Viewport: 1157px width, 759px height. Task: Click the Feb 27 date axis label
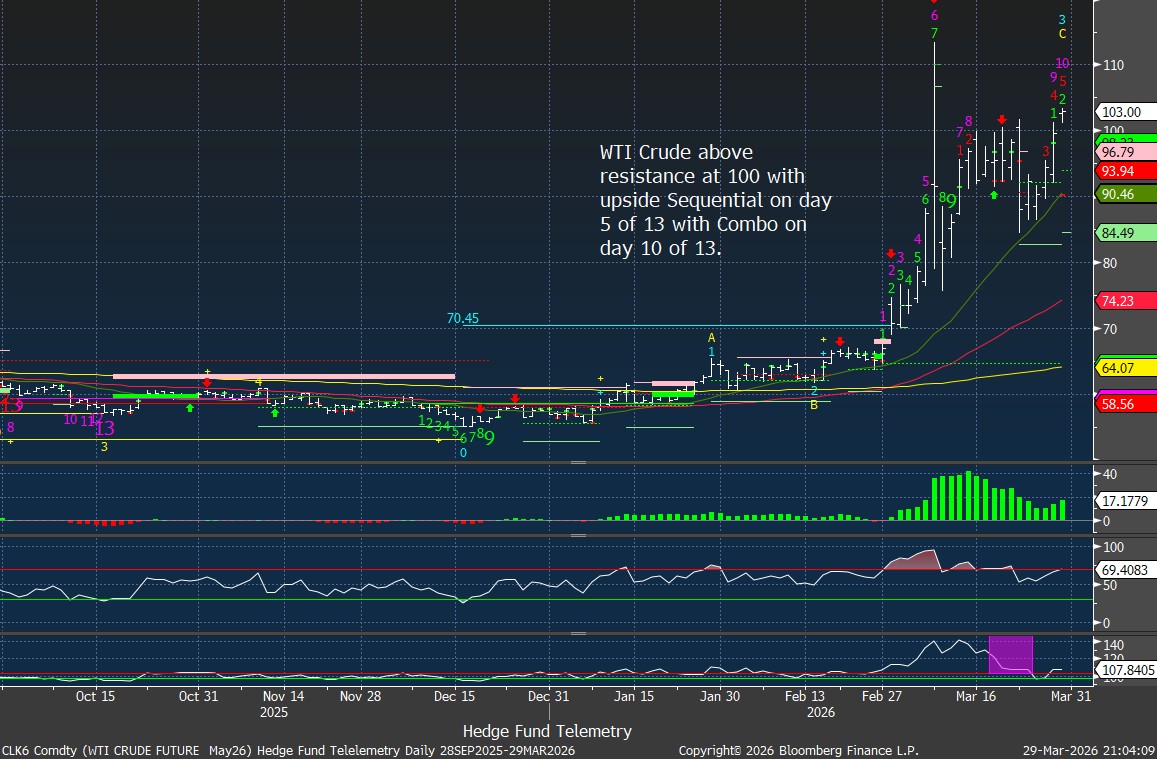(883, 696)
